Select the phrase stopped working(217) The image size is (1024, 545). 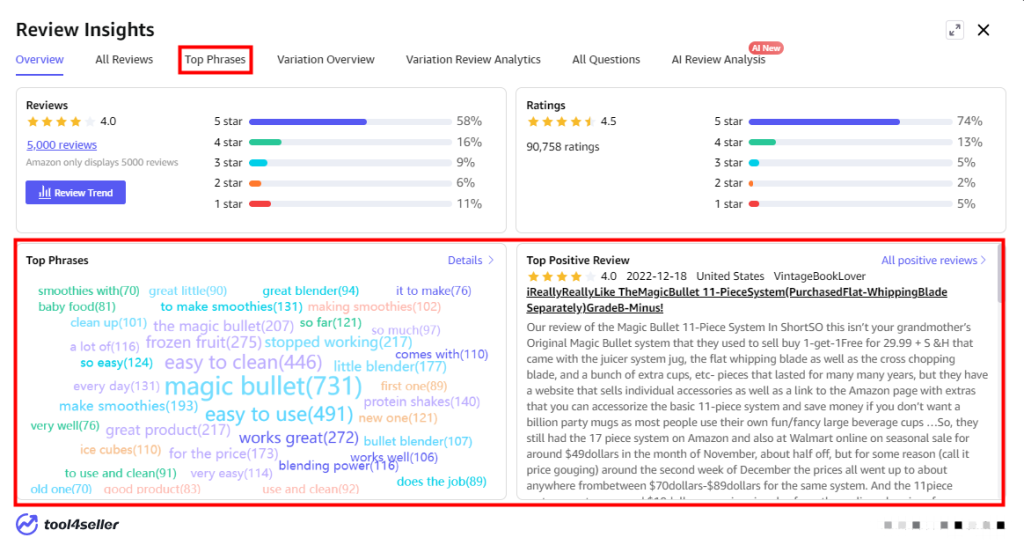(338, 342)
